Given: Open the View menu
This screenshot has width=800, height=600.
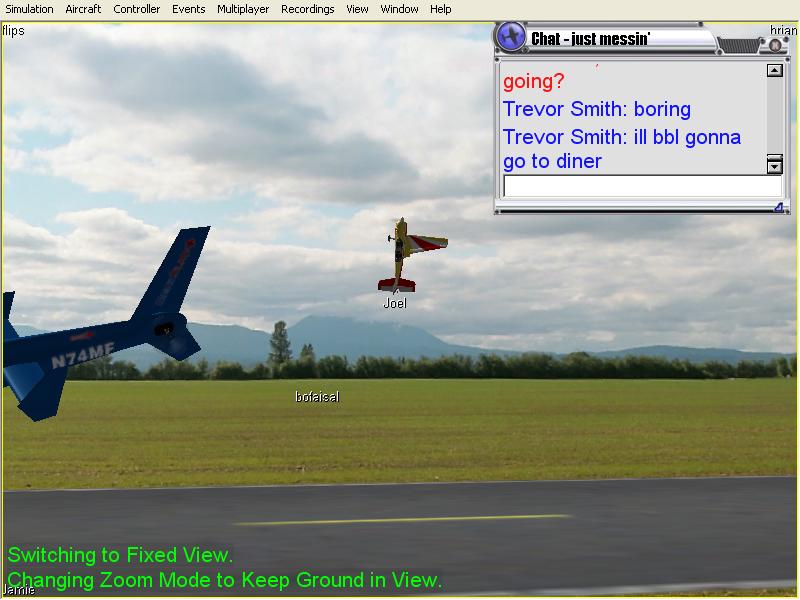Looking at the screenshot, I should pyautogui.click(x=357, y=9).
